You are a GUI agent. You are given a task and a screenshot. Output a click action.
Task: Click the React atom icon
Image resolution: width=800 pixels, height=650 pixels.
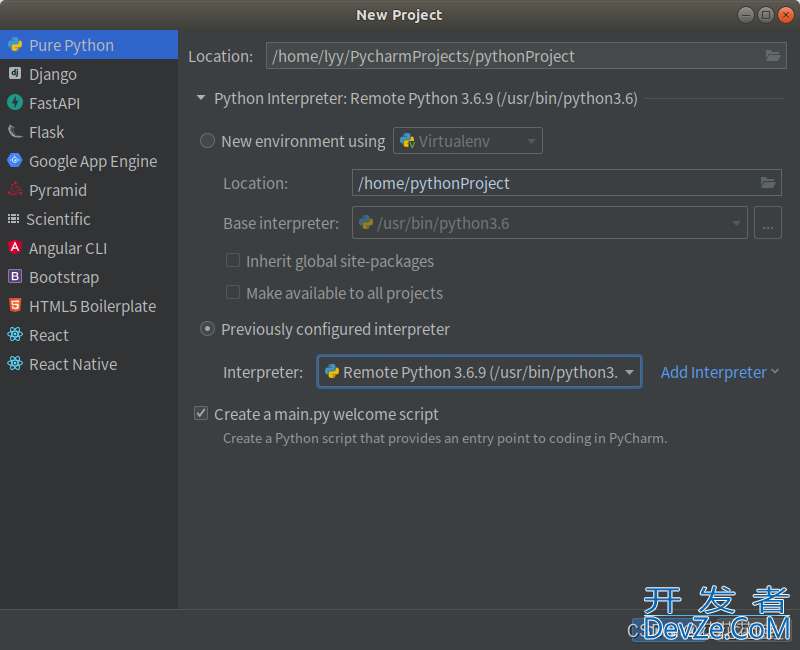coord(15,335)
